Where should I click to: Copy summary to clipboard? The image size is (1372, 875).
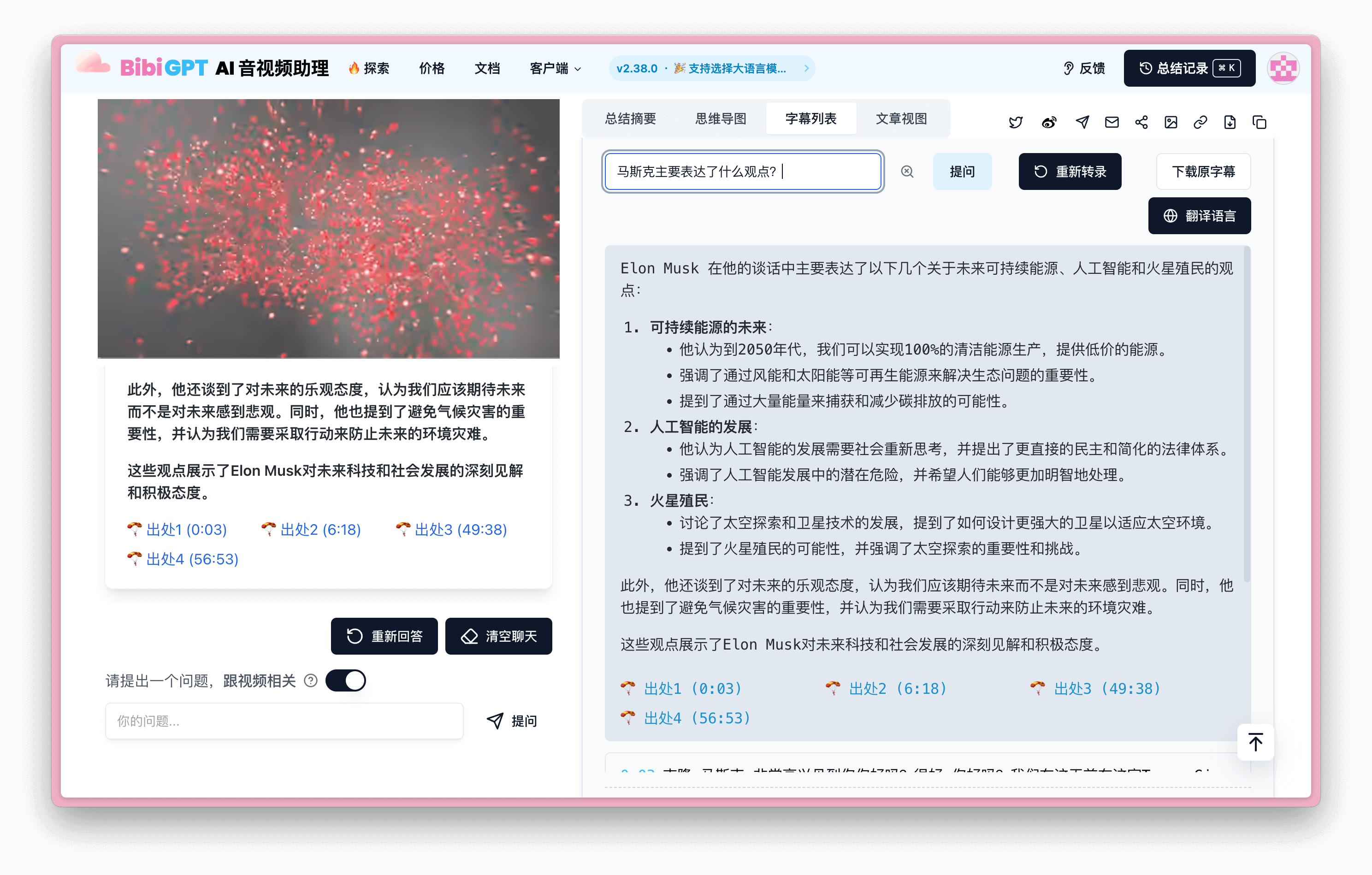click(x=1260, y=123)
